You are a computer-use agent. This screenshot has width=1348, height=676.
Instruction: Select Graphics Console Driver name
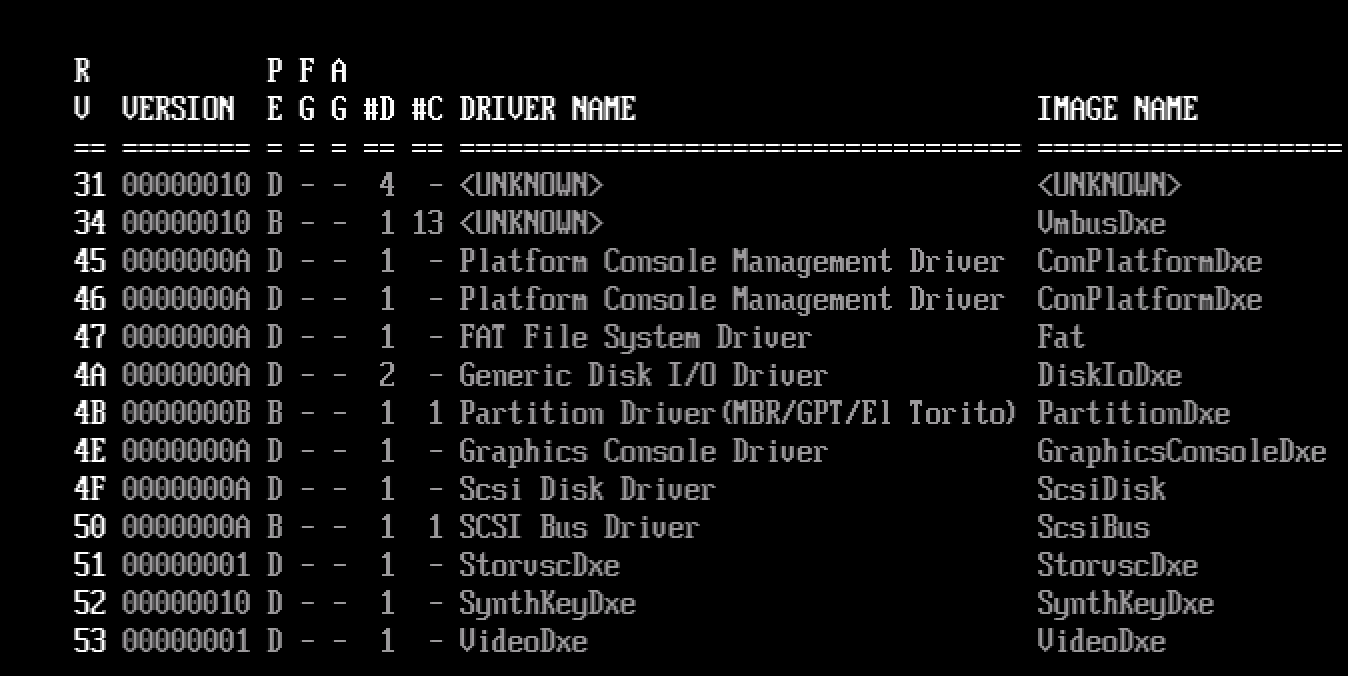(643, 451)
